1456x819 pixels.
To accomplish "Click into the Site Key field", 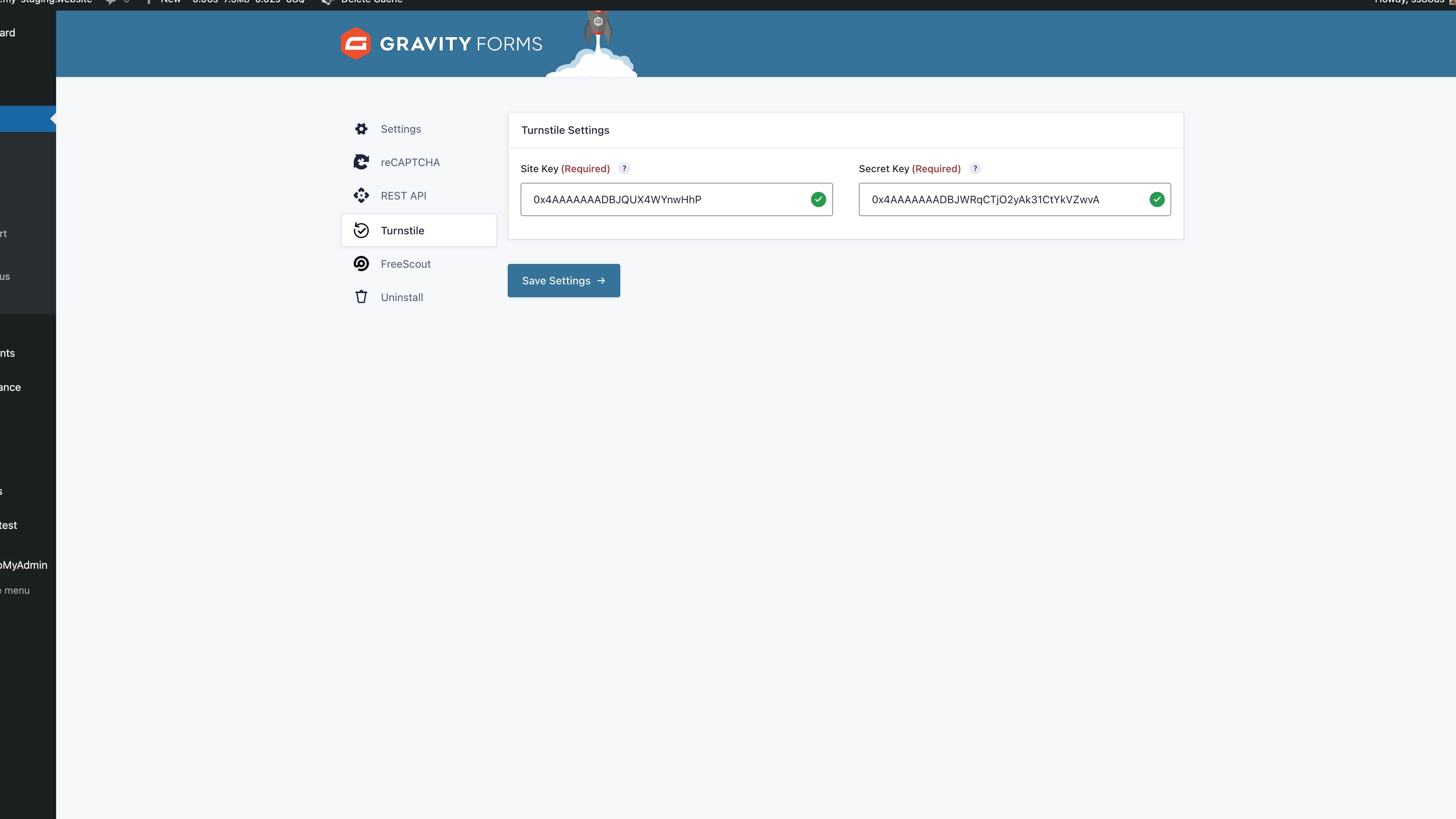I will click(x=676, y=199).
